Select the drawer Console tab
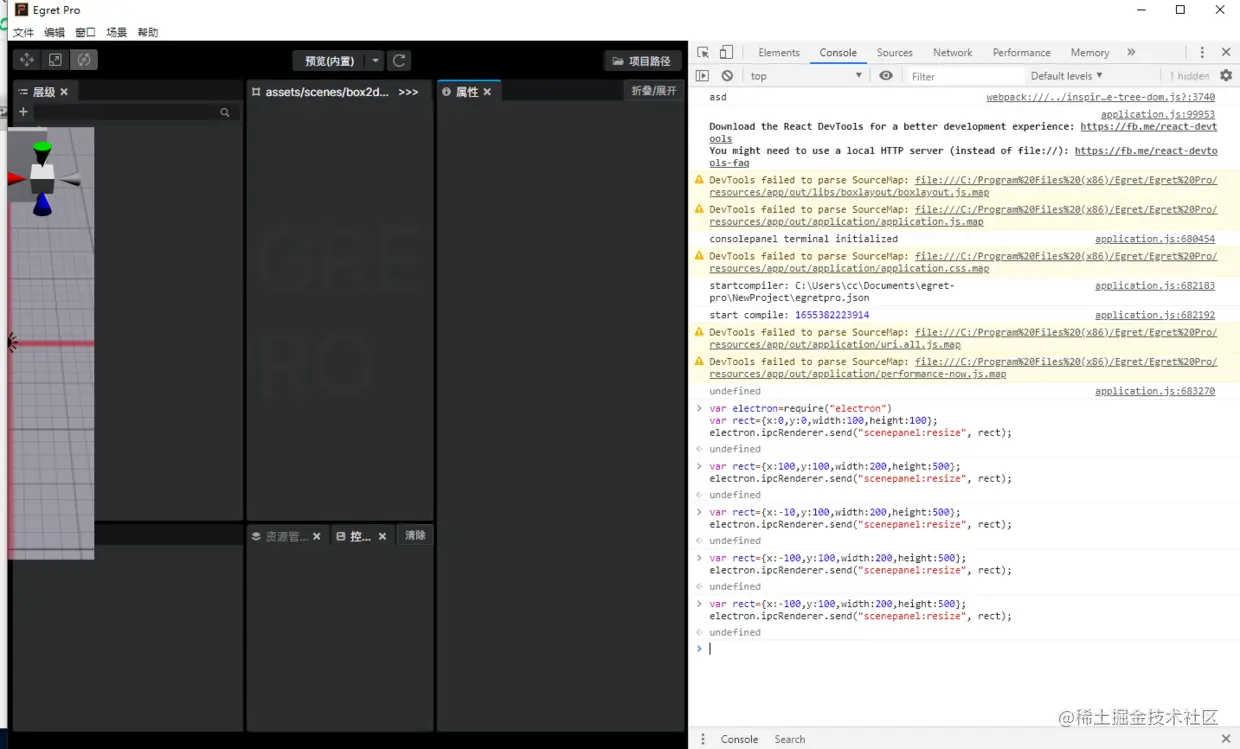The width and height of the screenshot is (1240, 749). pyautogui.click(x=739, y=739)
